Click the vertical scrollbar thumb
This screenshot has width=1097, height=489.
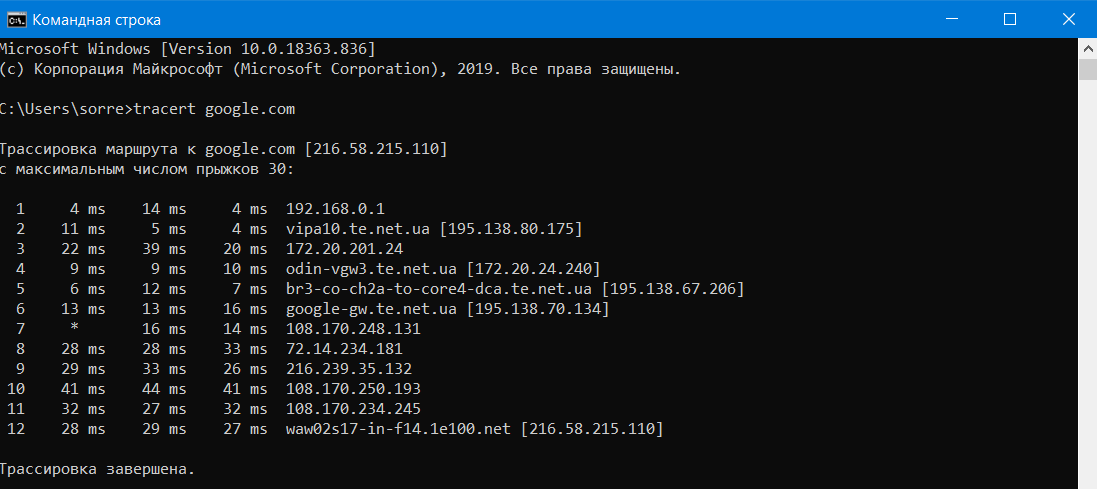[x=1087, y=70]
